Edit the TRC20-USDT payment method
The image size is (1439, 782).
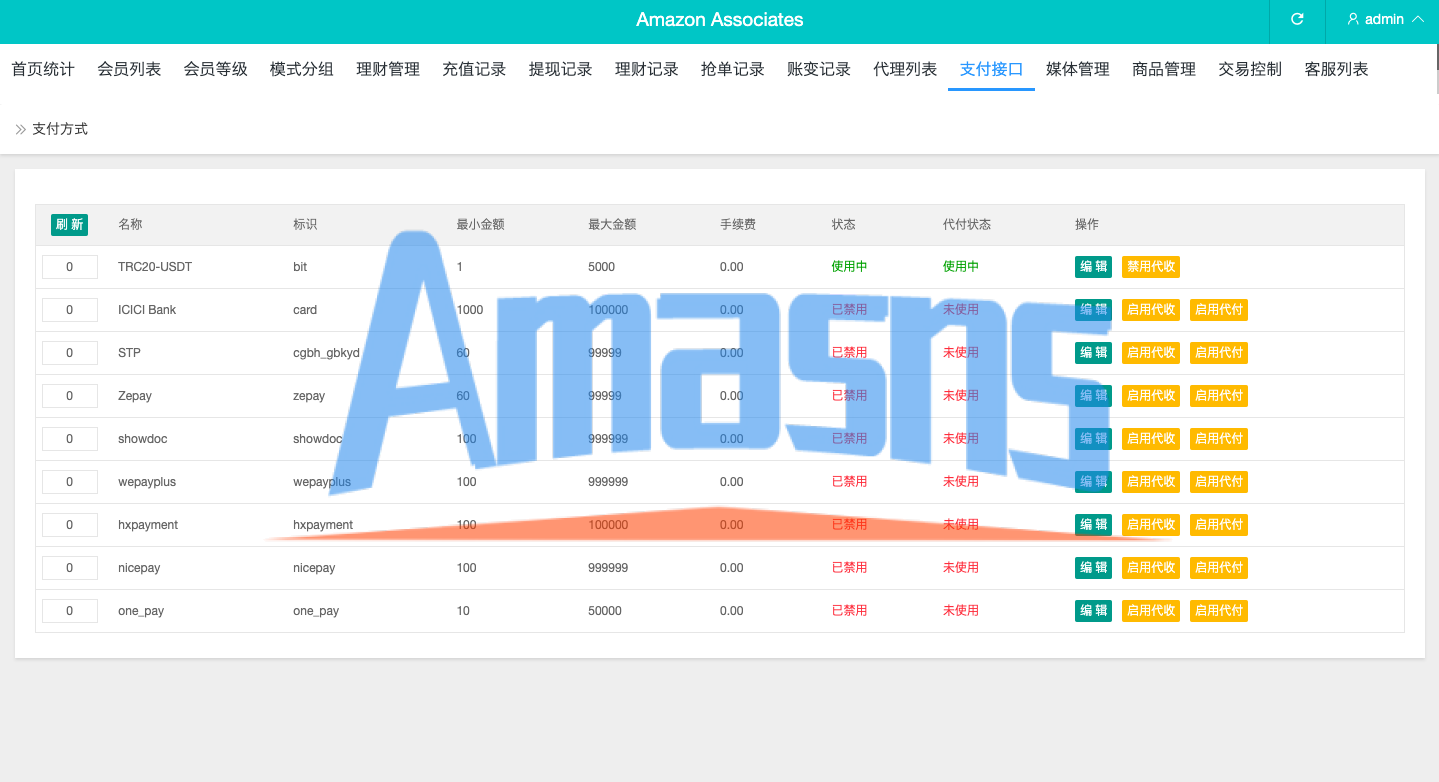tap(1093, 266)
